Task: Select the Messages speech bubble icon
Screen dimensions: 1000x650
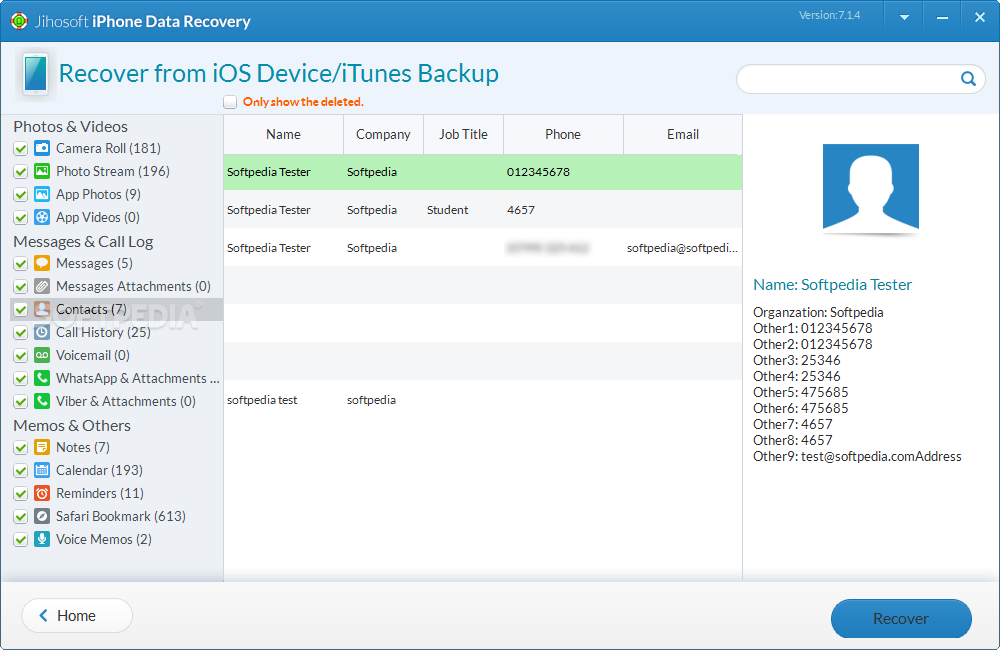Action: [42, 263]
